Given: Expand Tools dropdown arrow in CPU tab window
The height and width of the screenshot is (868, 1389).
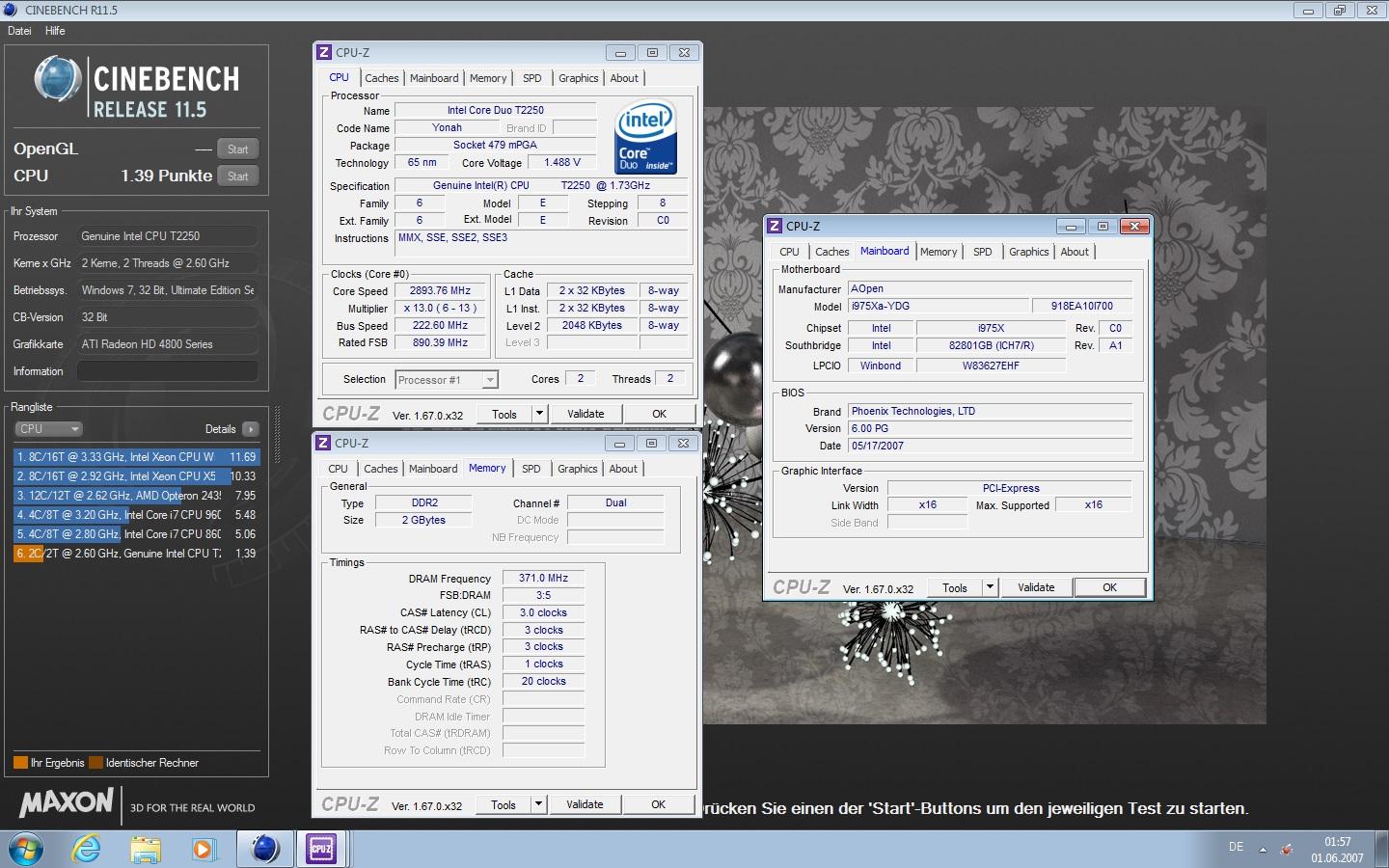Looking at the screenshot, I should 539,414.
